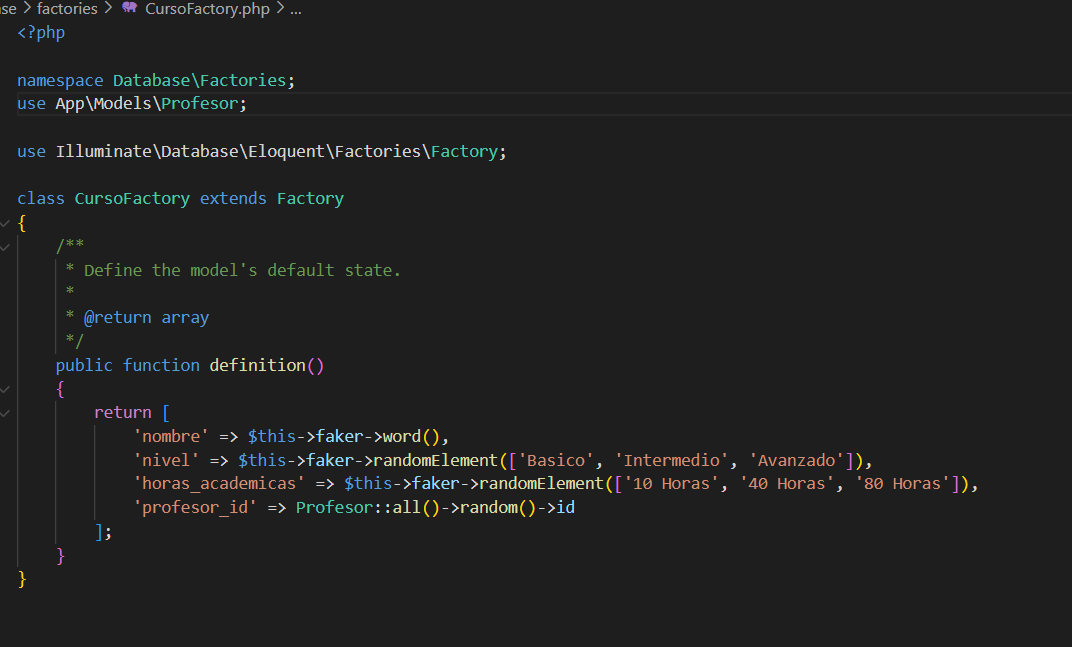The image size is (1072, 647).
Task: Click the 'nombre' array key
Action: [x=171, y=436]
